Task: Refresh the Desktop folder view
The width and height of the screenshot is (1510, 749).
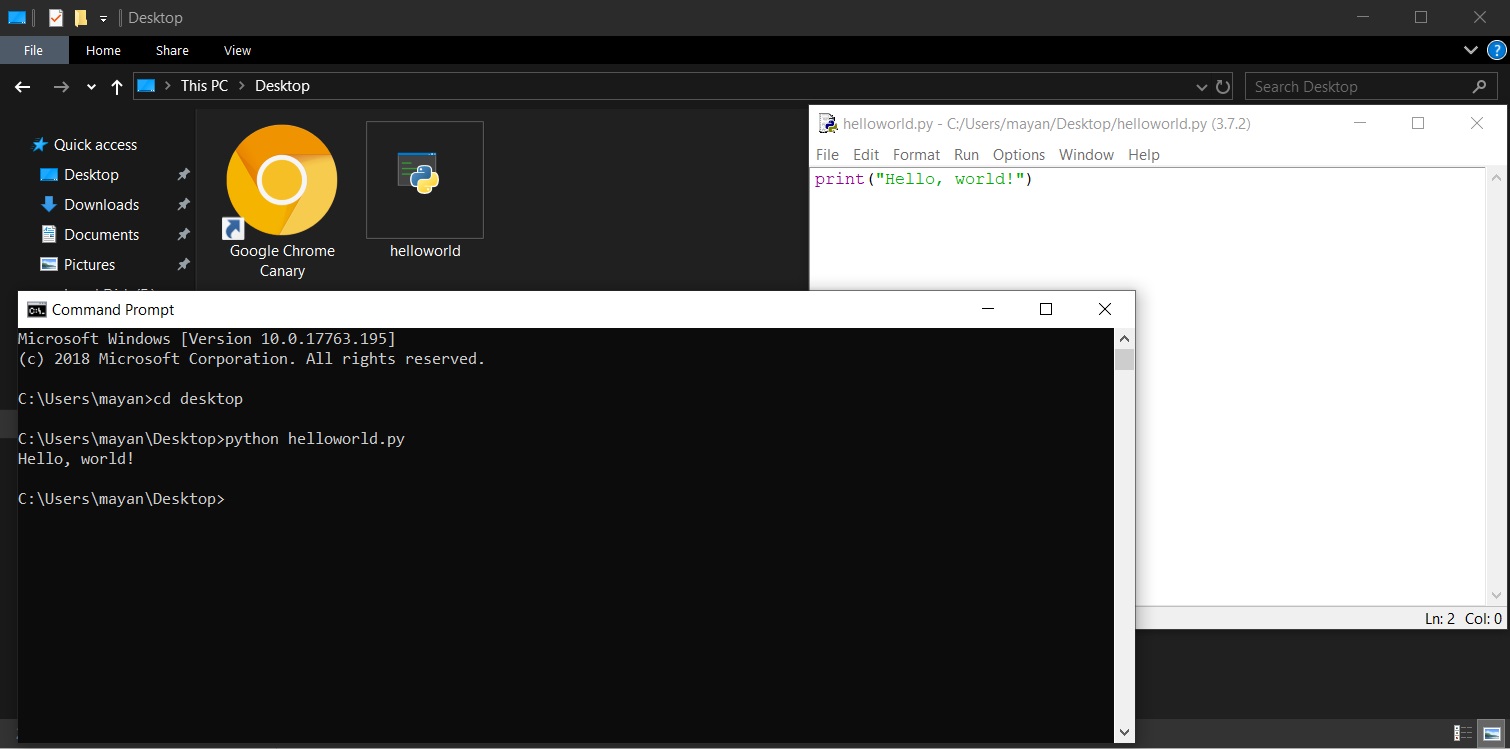Action: 1222,86
